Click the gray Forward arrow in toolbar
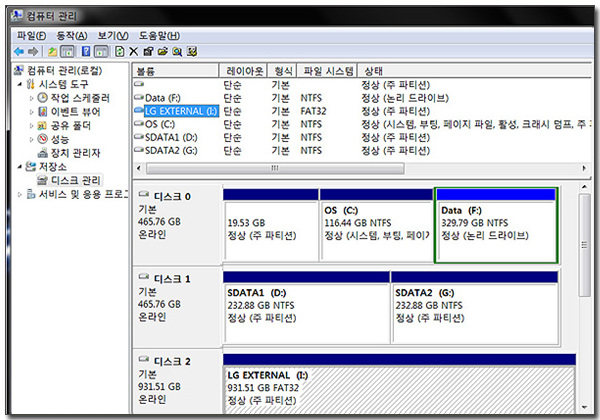This screenshot has height=420, width=600. click(34, 51)
